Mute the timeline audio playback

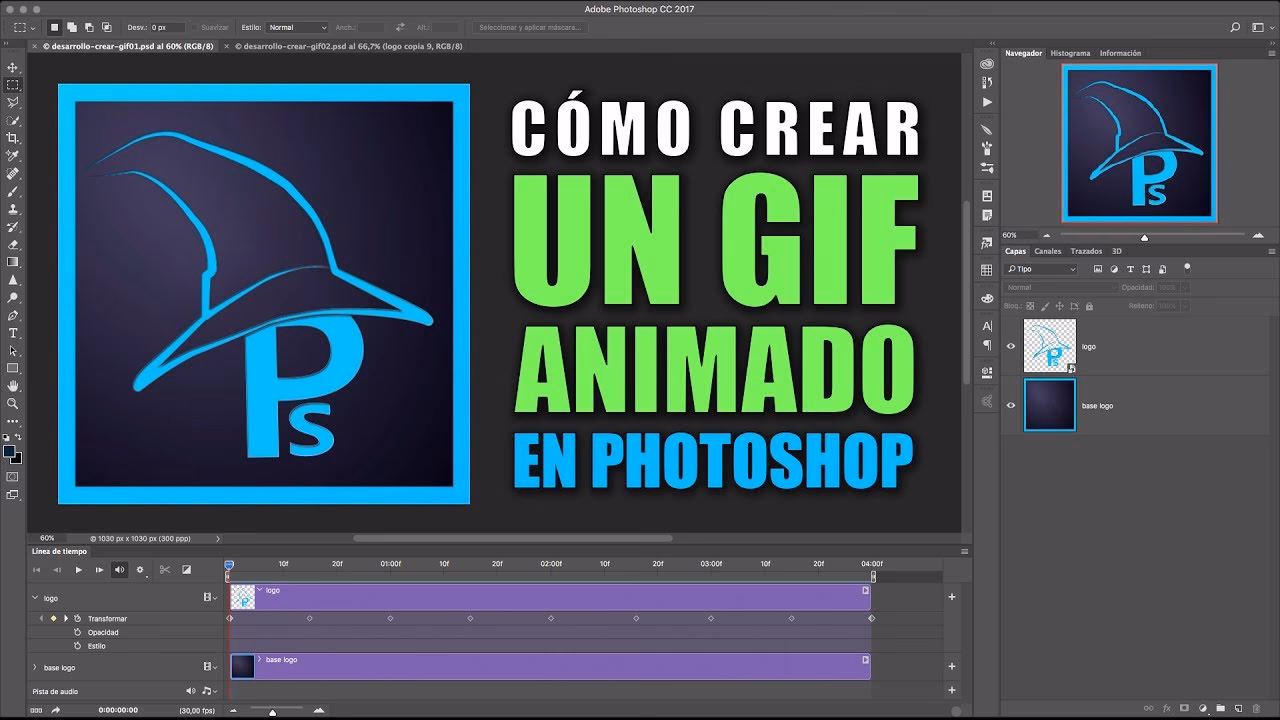(x=120, y=570)
